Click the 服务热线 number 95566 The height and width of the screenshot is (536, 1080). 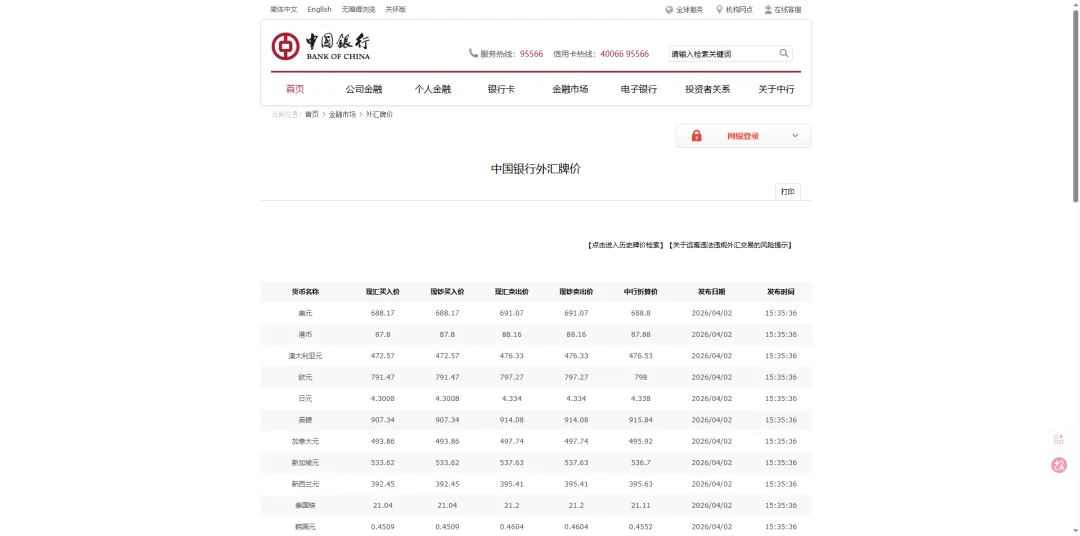coord(531,54)
